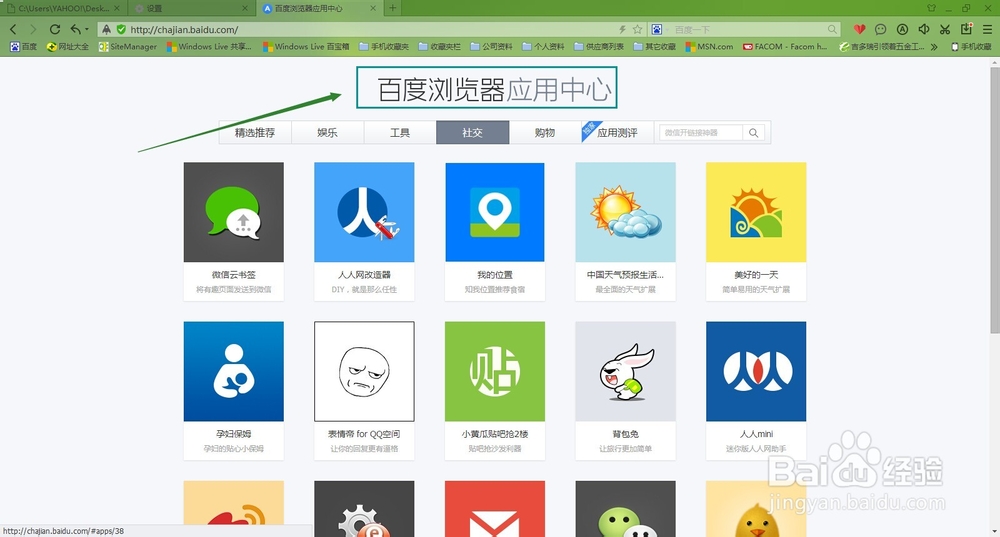Click the speaker mute toolbar icon
Screen dimensions: 1000x537
click(923, 29)
